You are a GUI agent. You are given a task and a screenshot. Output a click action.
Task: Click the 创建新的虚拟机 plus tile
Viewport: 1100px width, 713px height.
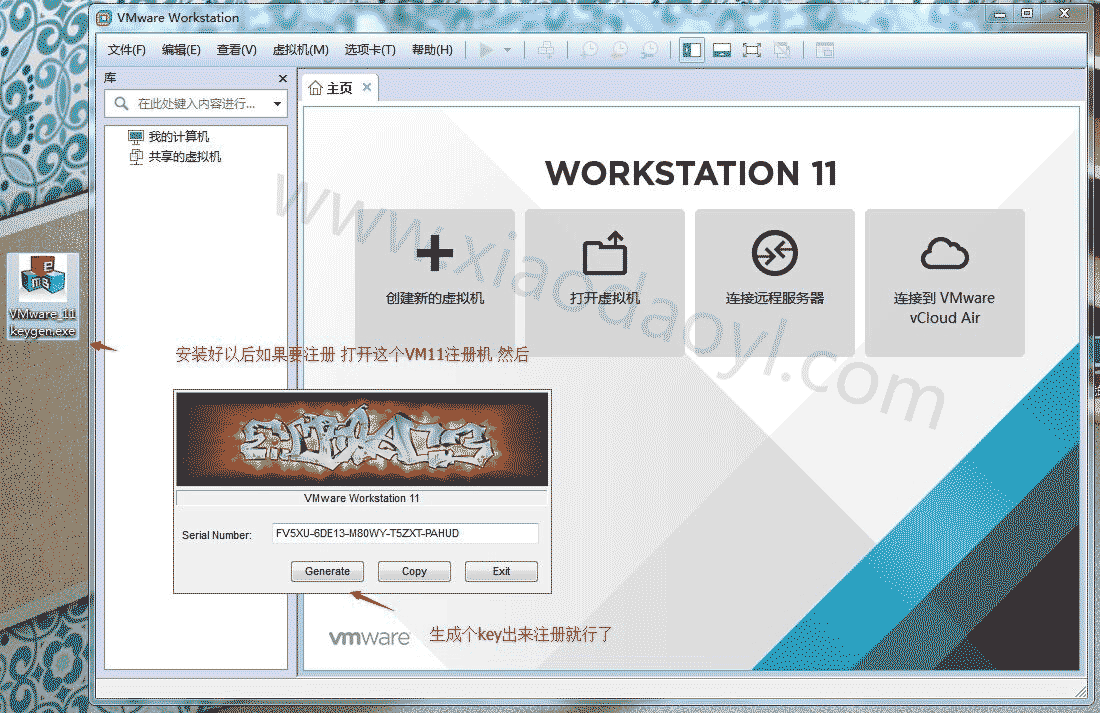[x=435, y=283]
